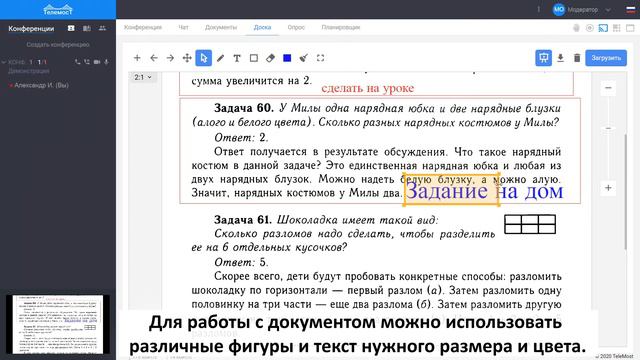Open the Планировщик tab
The image size is (640, 360).
[341, 27]
